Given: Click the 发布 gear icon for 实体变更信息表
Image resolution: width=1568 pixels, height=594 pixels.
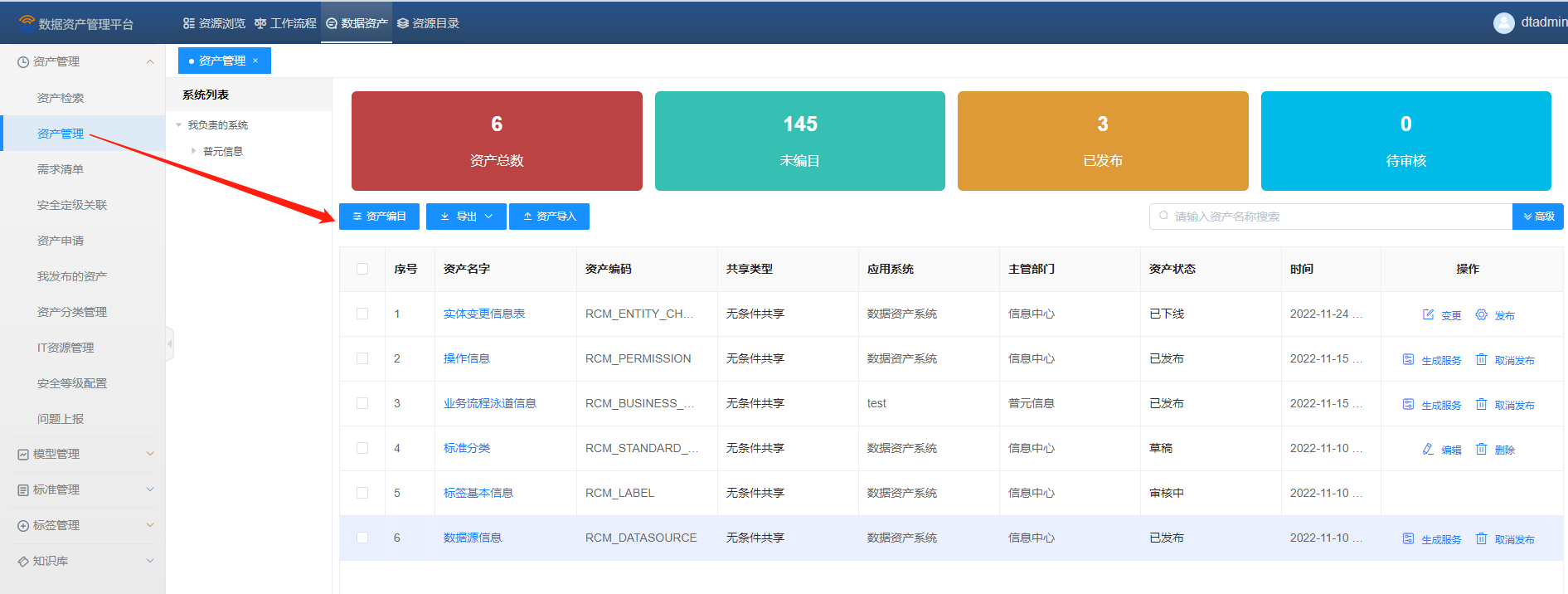Looking at the screenshot, I should pos(1481,314).
